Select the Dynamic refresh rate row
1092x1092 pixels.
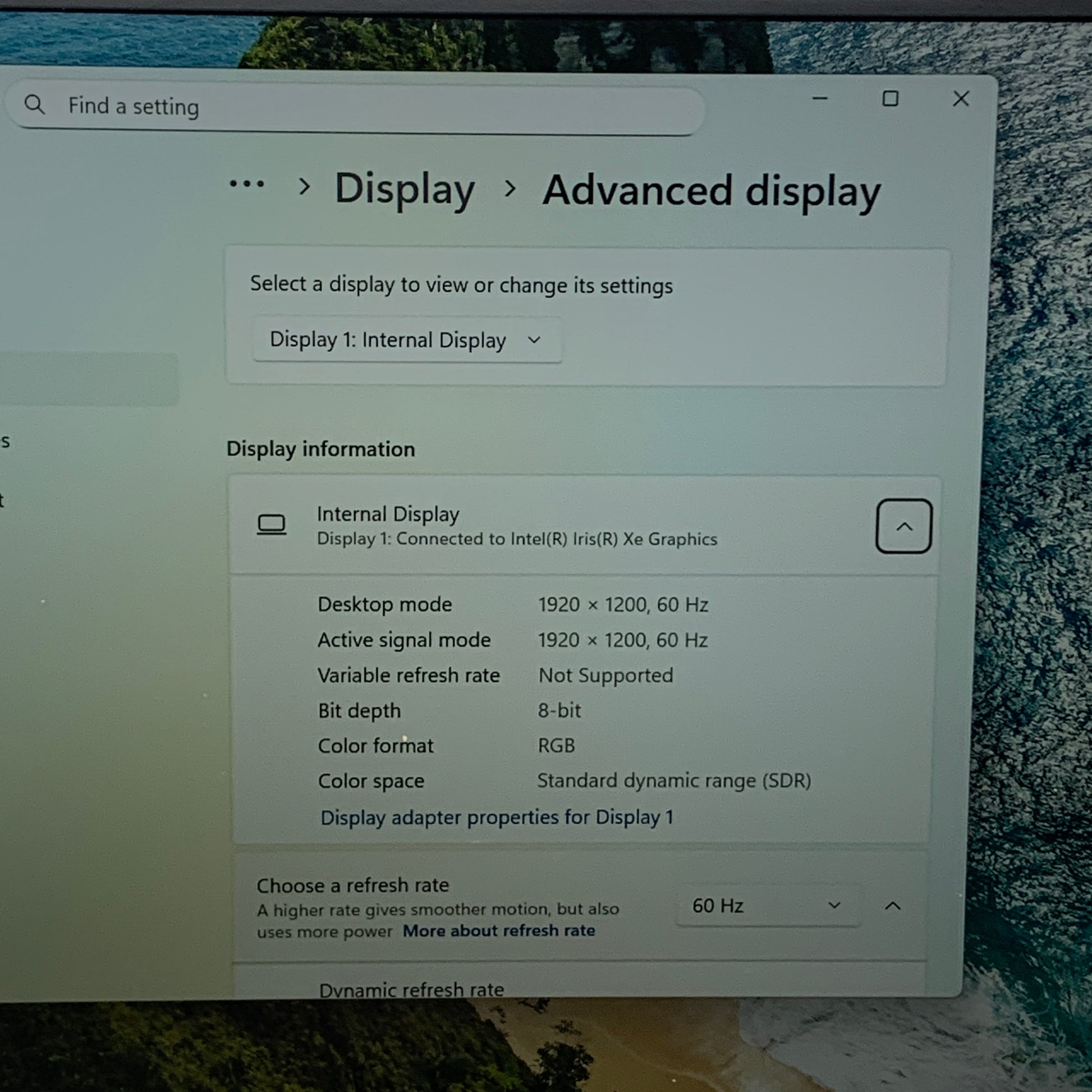tap(411, 989)
